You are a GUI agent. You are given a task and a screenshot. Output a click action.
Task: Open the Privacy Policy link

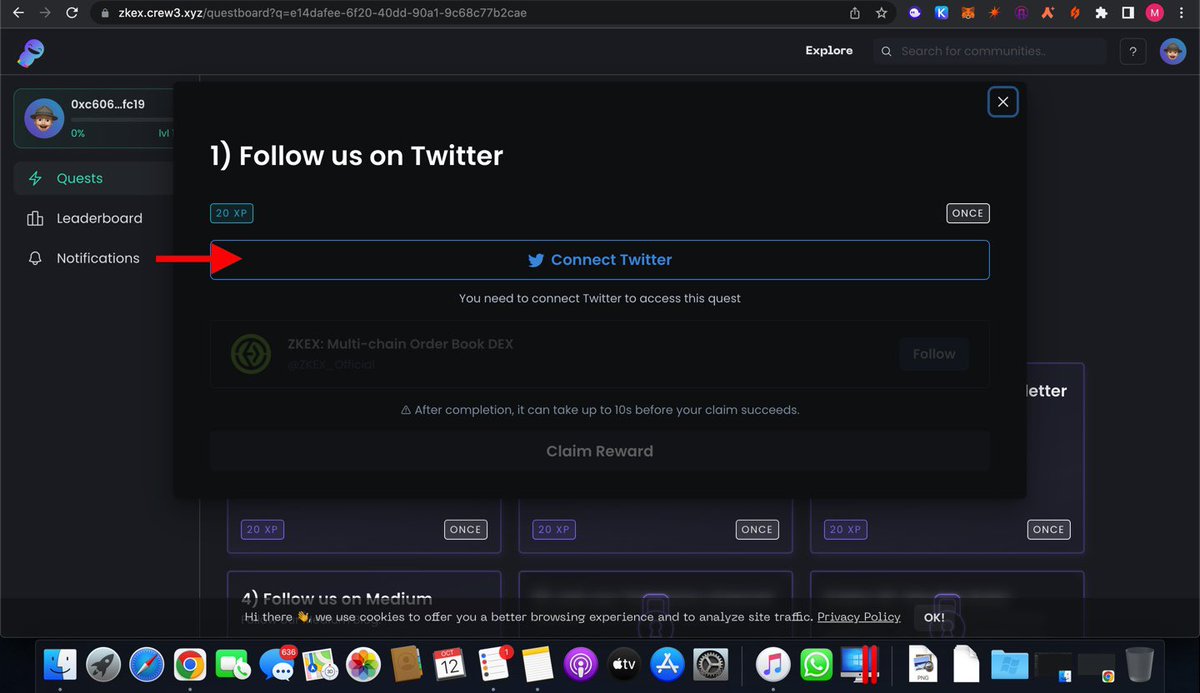point(859,617)
